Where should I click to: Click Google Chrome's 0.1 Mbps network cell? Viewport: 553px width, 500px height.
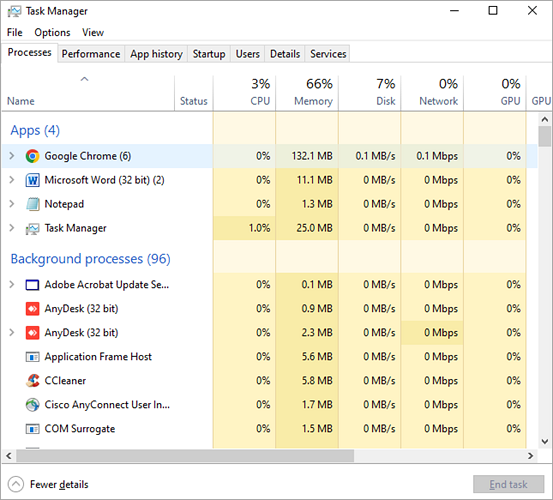pos(432,156)
